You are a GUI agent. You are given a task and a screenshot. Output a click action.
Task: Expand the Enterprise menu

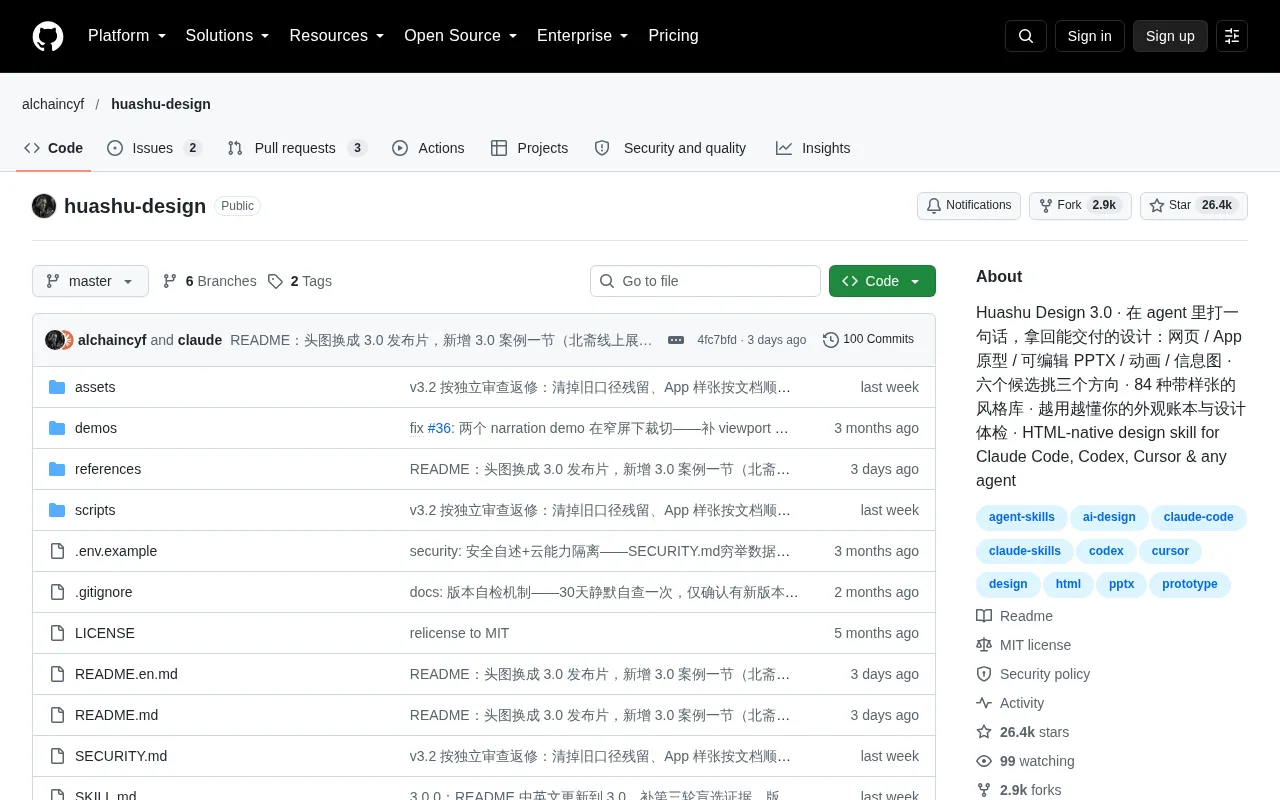click(x=583, y=36)
